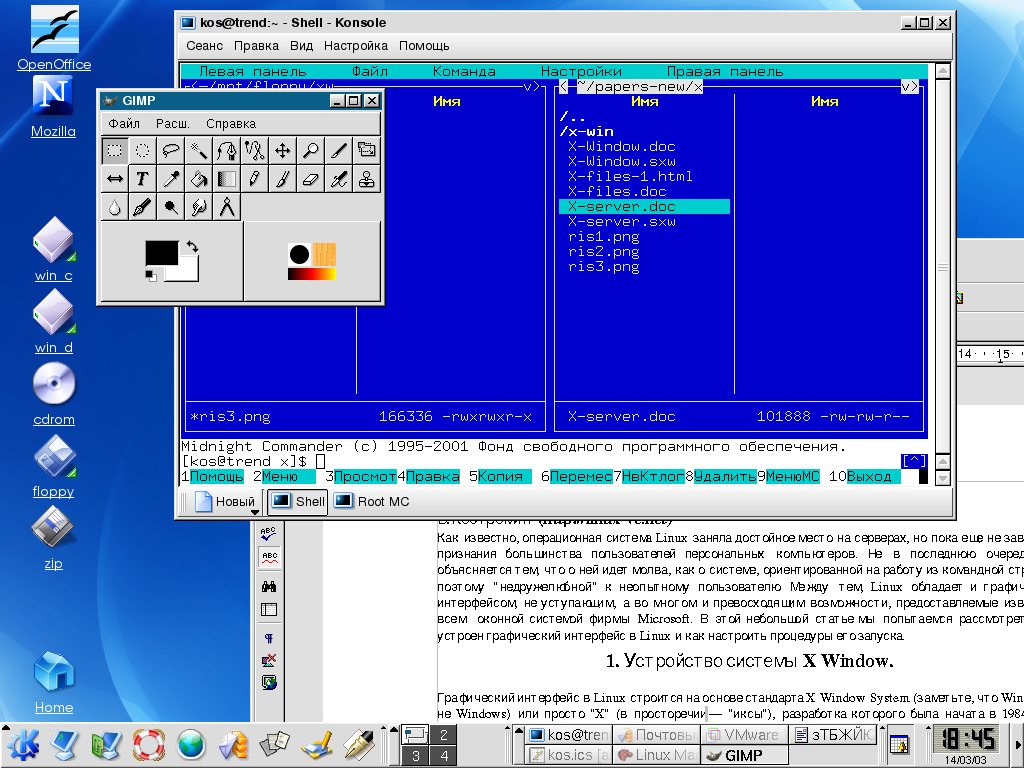Select the Bucket Fill tool
1024x768 pixels.
point(199,179)
